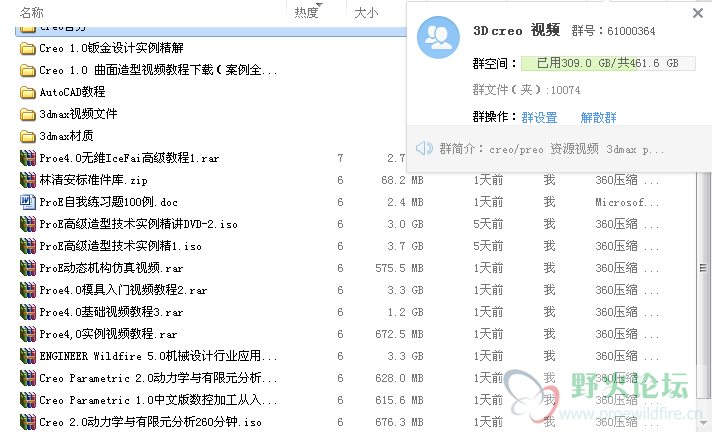Click the 628.0 MB size cell

pyautogui.click(x=399, y=378)
